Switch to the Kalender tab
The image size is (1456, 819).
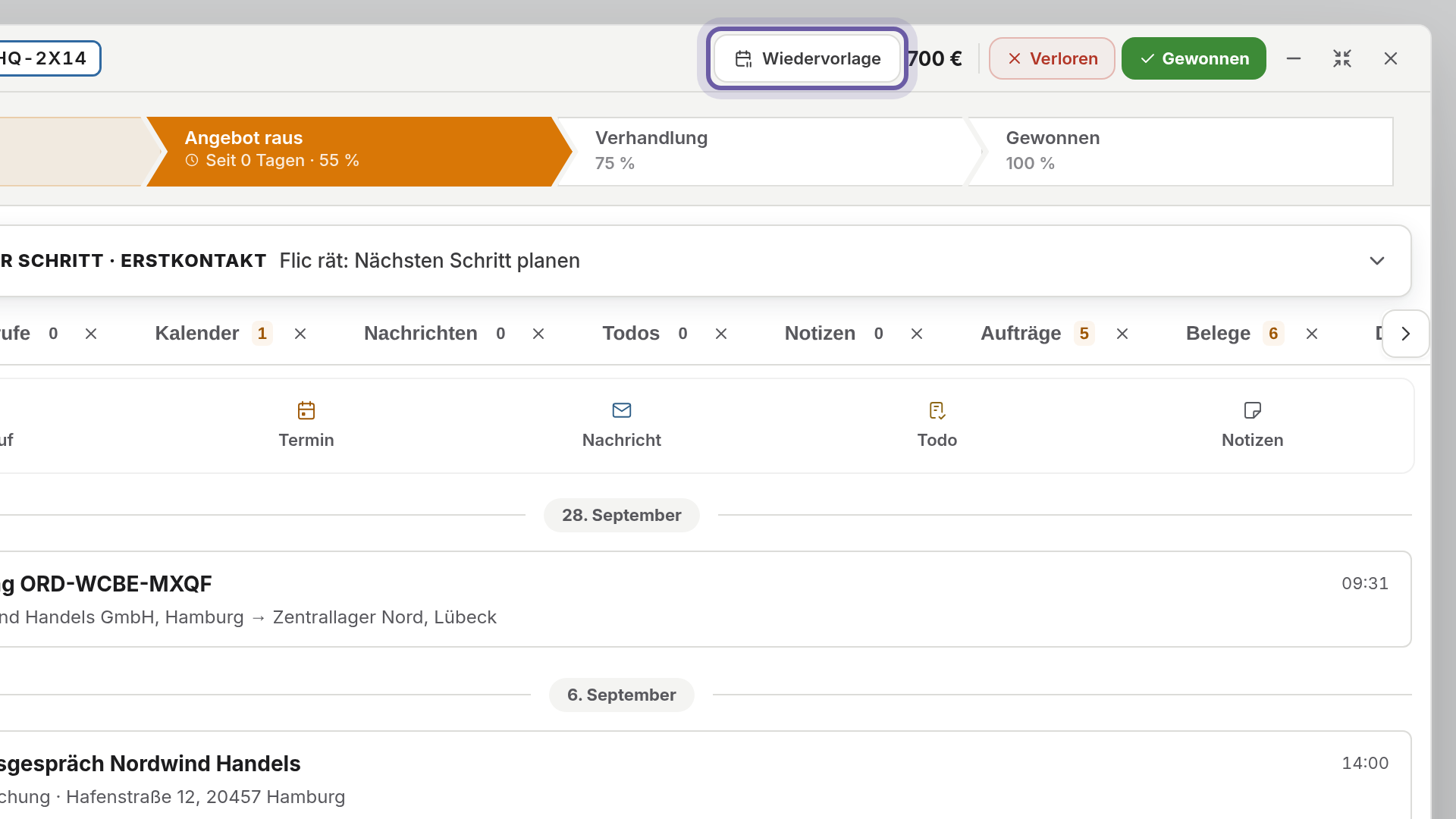[213, 334]
